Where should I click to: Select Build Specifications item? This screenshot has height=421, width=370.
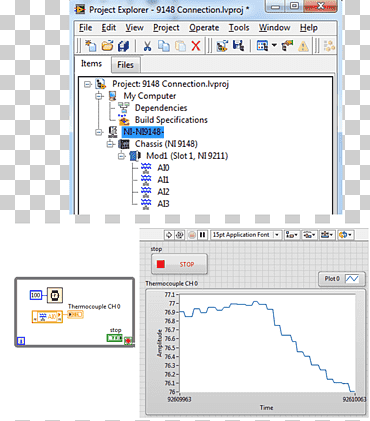[171, 120]
